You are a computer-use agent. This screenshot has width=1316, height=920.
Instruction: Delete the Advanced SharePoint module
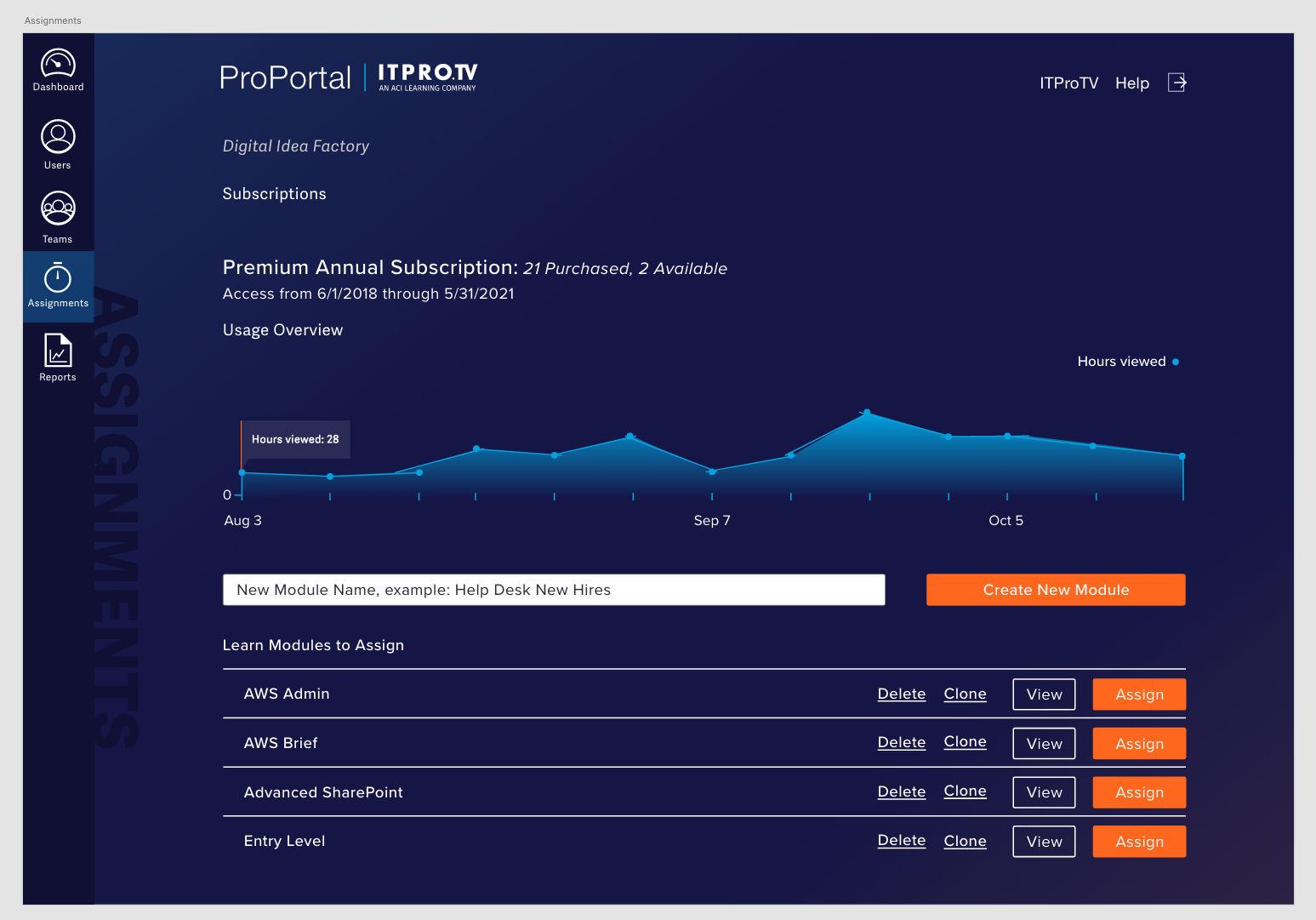902,791
